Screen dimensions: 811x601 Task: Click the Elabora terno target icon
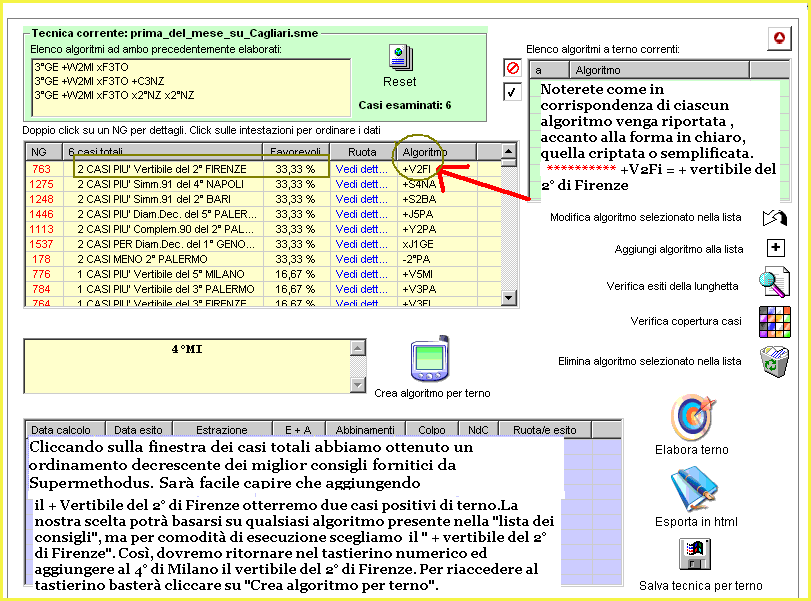tap(693, 417)
